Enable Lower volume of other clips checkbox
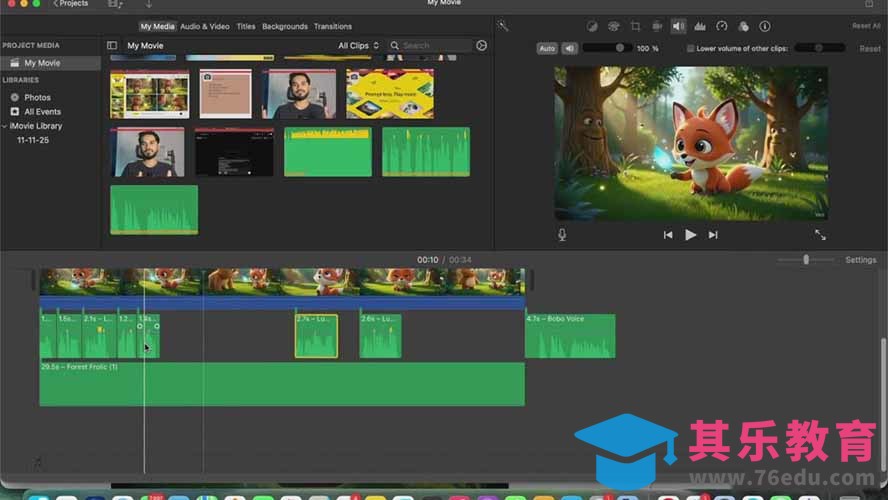 point(691,48)
